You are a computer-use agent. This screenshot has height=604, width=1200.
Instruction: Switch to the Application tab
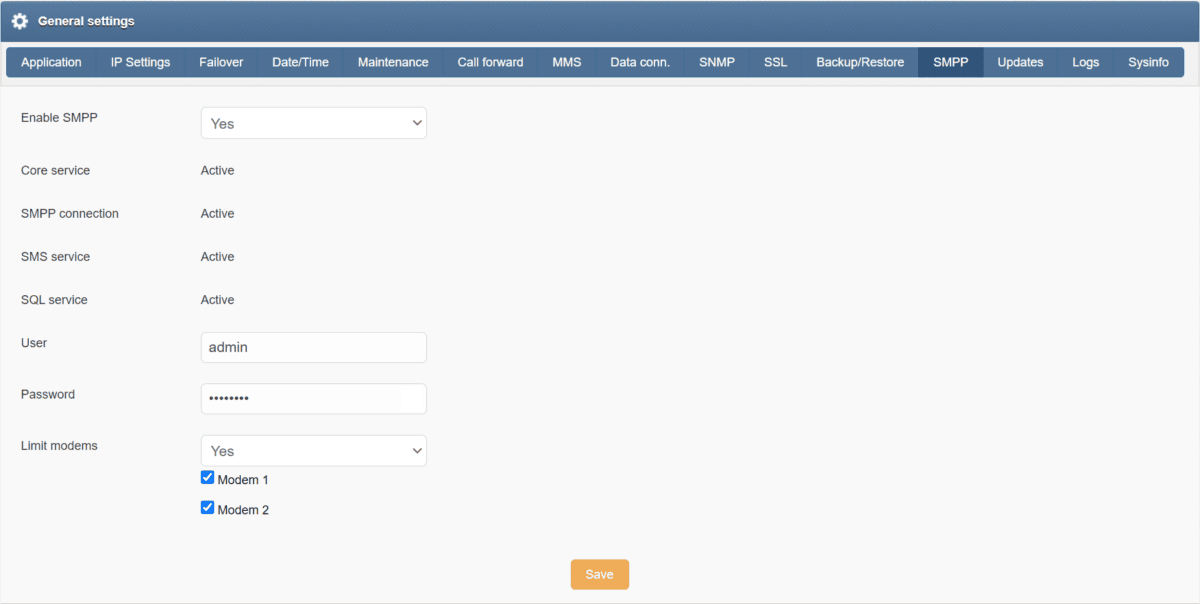tap(51, 62)
